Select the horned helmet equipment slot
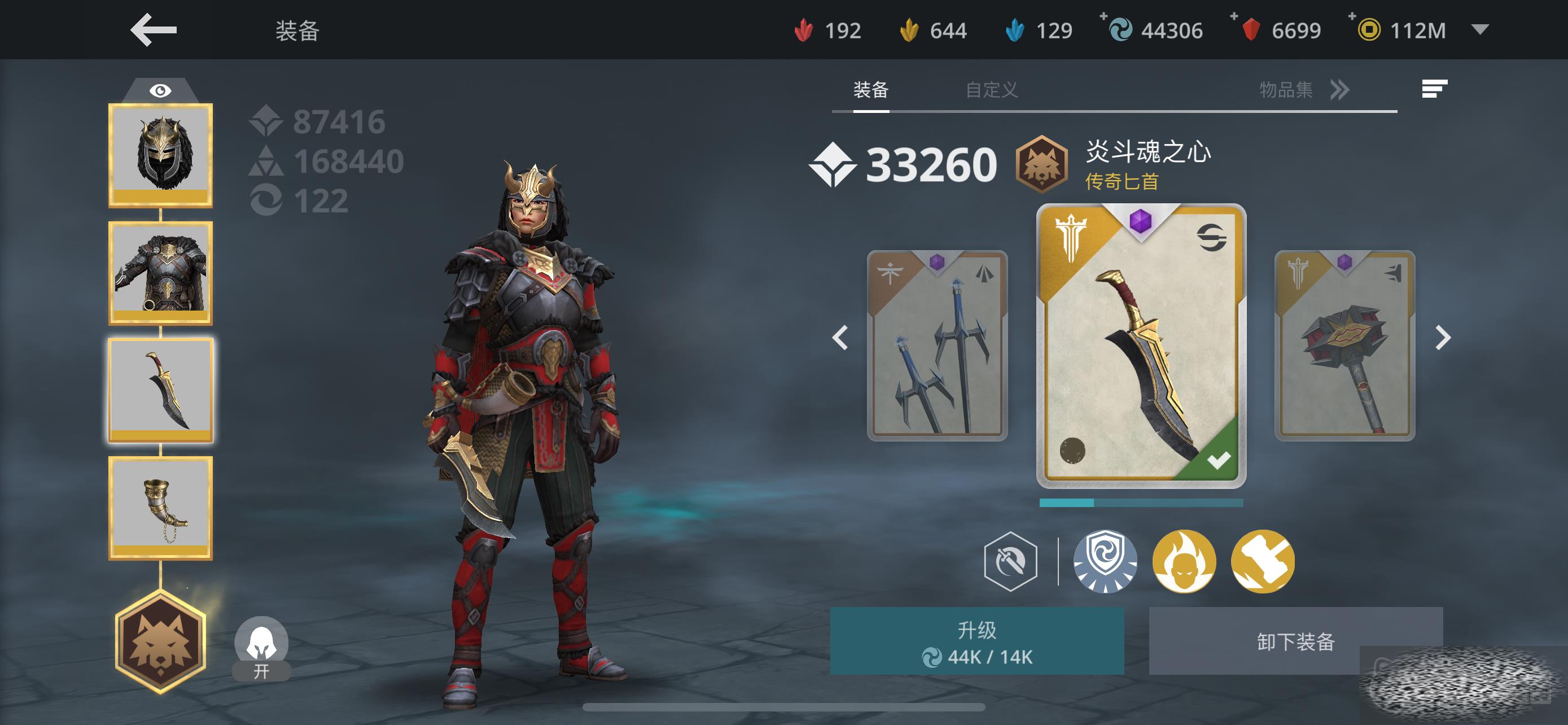The height and width of the screenshot is (725, 1568). 161,155
